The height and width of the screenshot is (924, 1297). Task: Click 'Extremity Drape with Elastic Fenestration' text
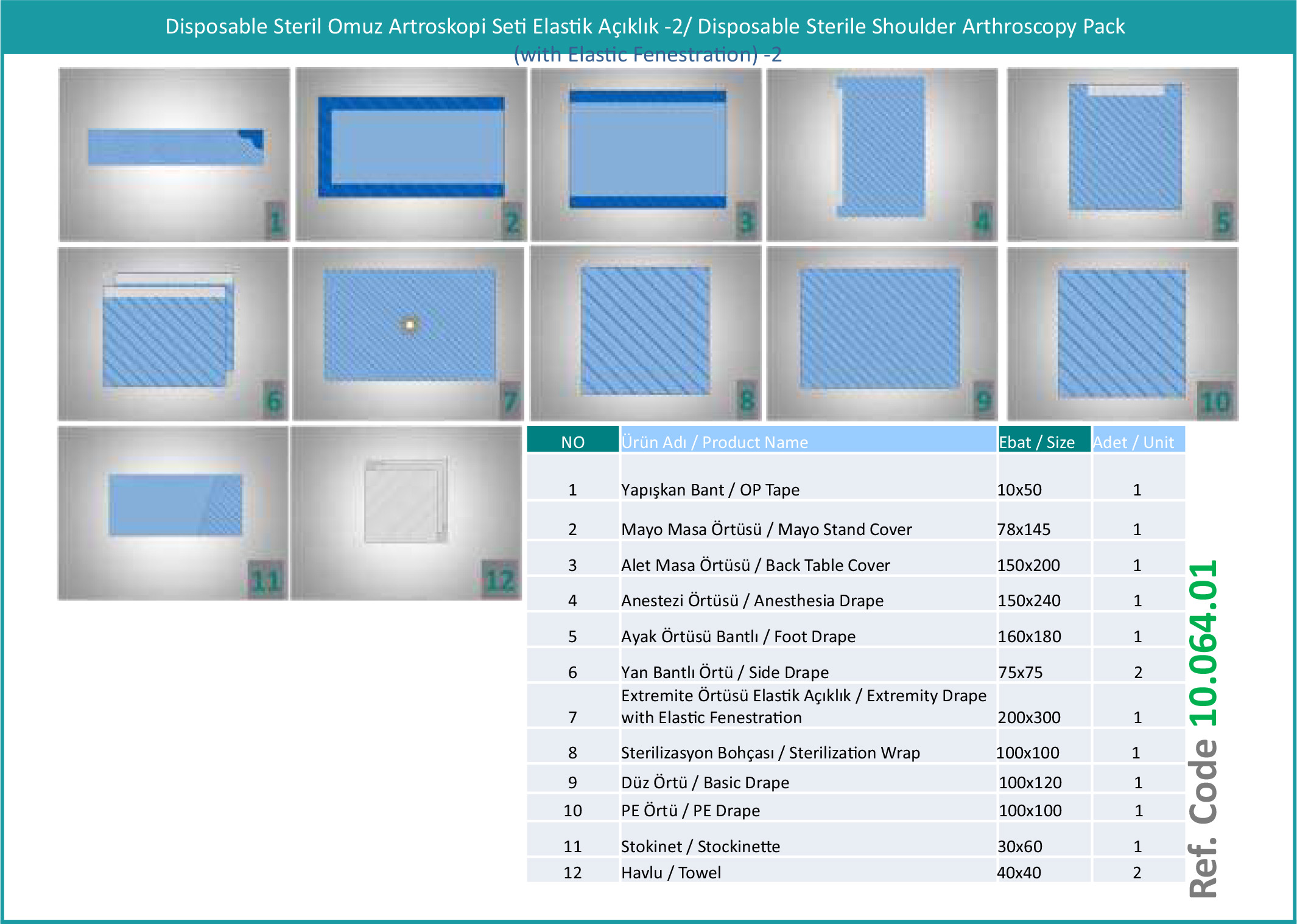tap(804, 706)
